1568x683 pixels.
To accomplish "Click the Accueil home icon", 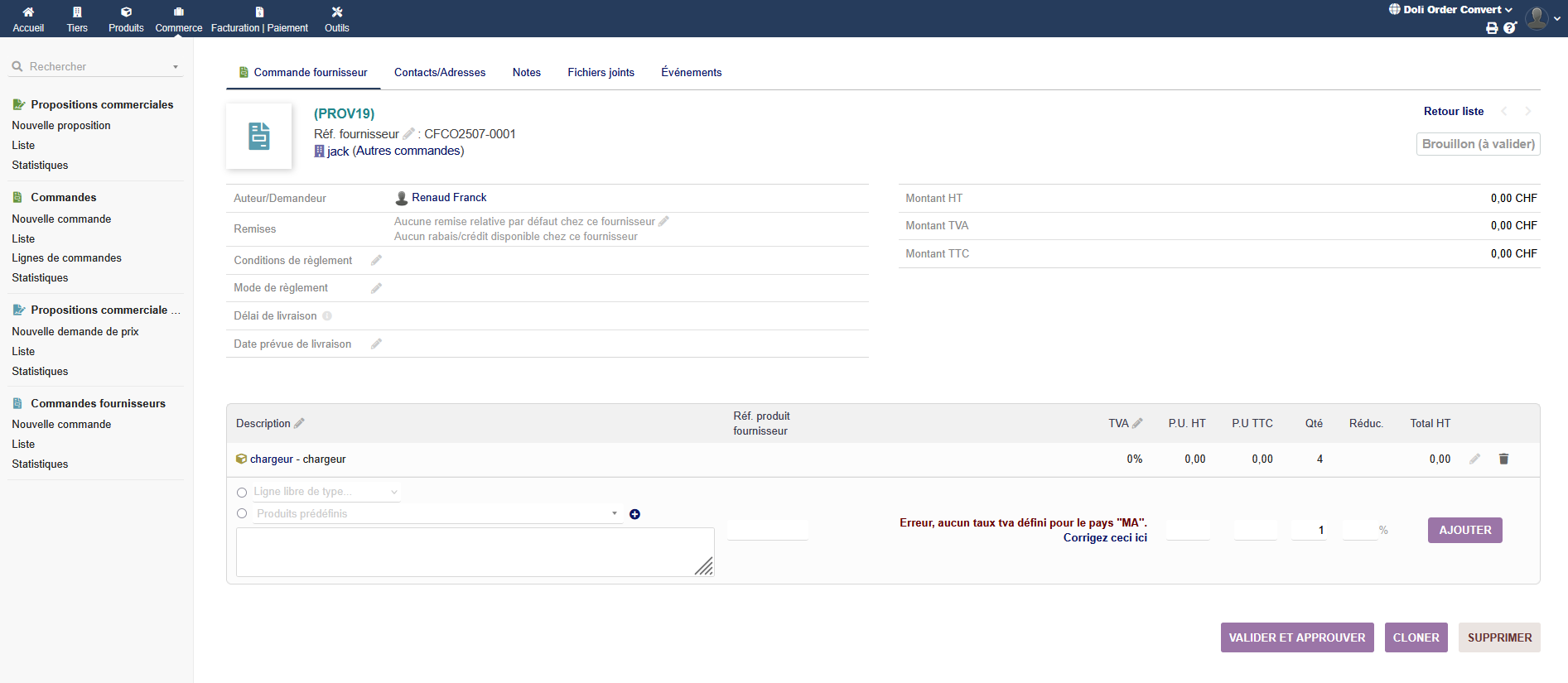I will (x=28, y=12).
